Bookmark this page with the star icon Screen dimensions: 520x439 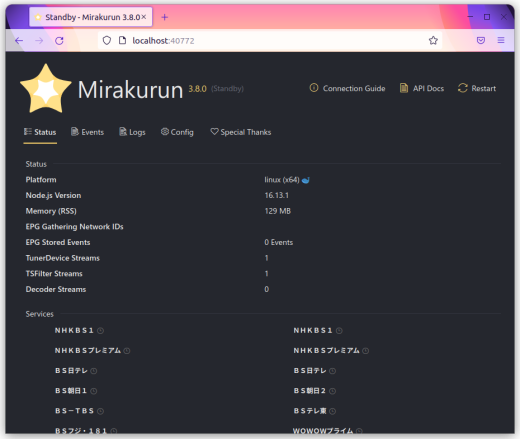click(433, 41)
